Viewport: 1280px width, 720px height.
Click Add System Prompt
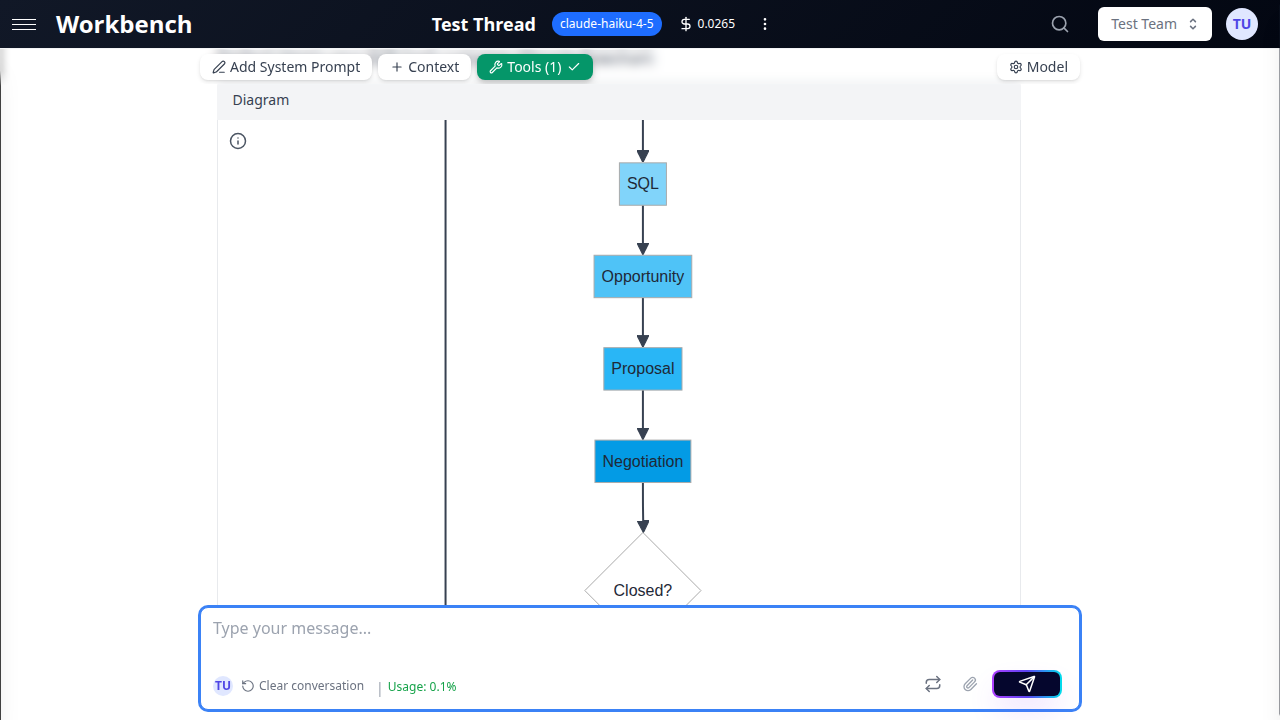tap(286, 67)
